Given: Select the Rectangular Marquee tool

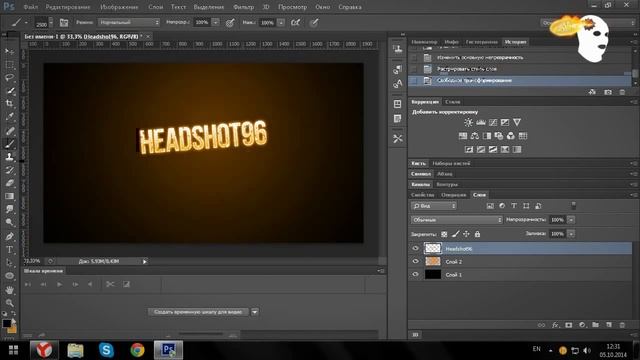Looking at the screenshot, I should tap(9, 64).
